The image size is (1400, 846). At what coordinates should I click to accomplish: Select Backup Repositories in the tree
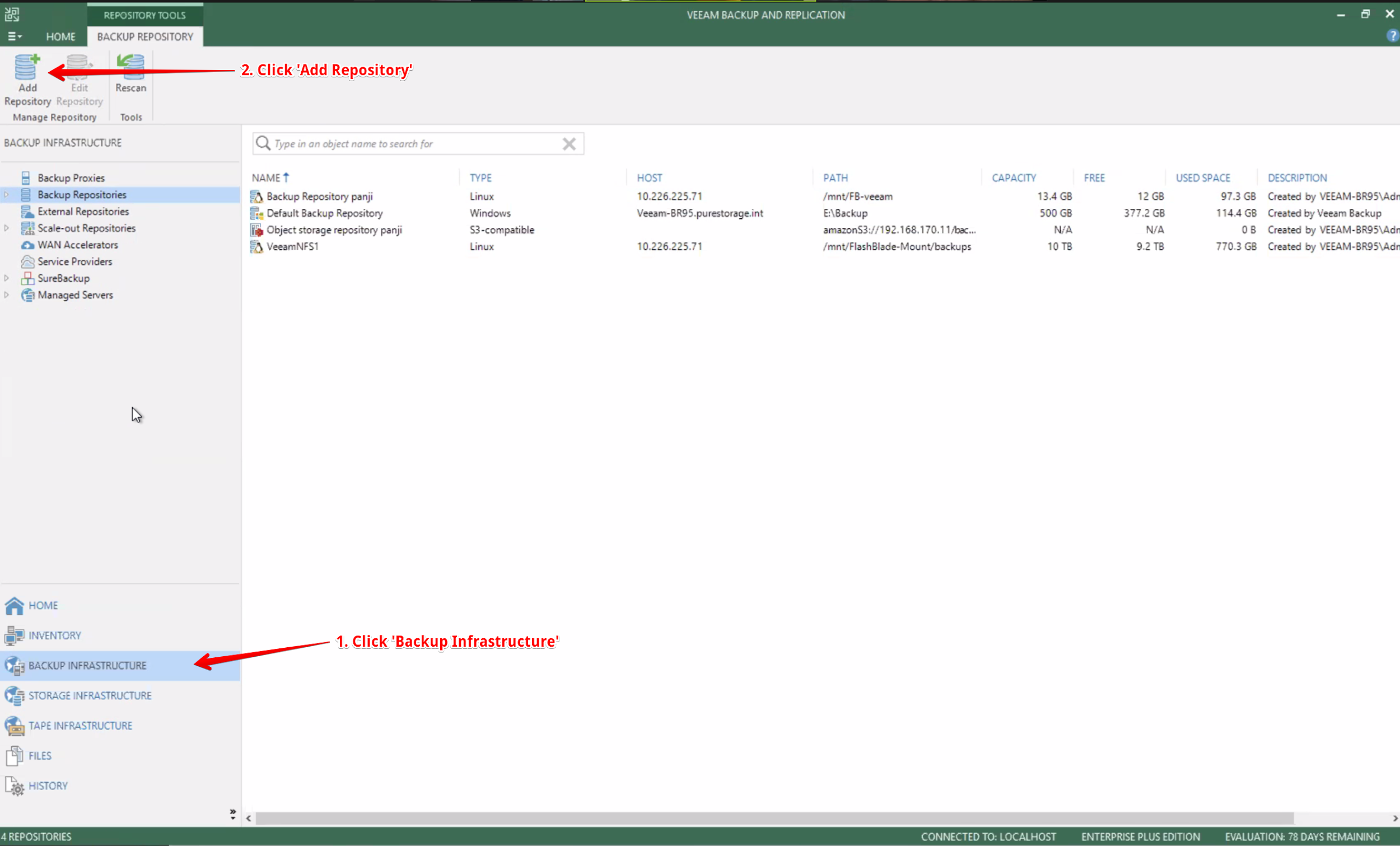(x=82, y=195)
